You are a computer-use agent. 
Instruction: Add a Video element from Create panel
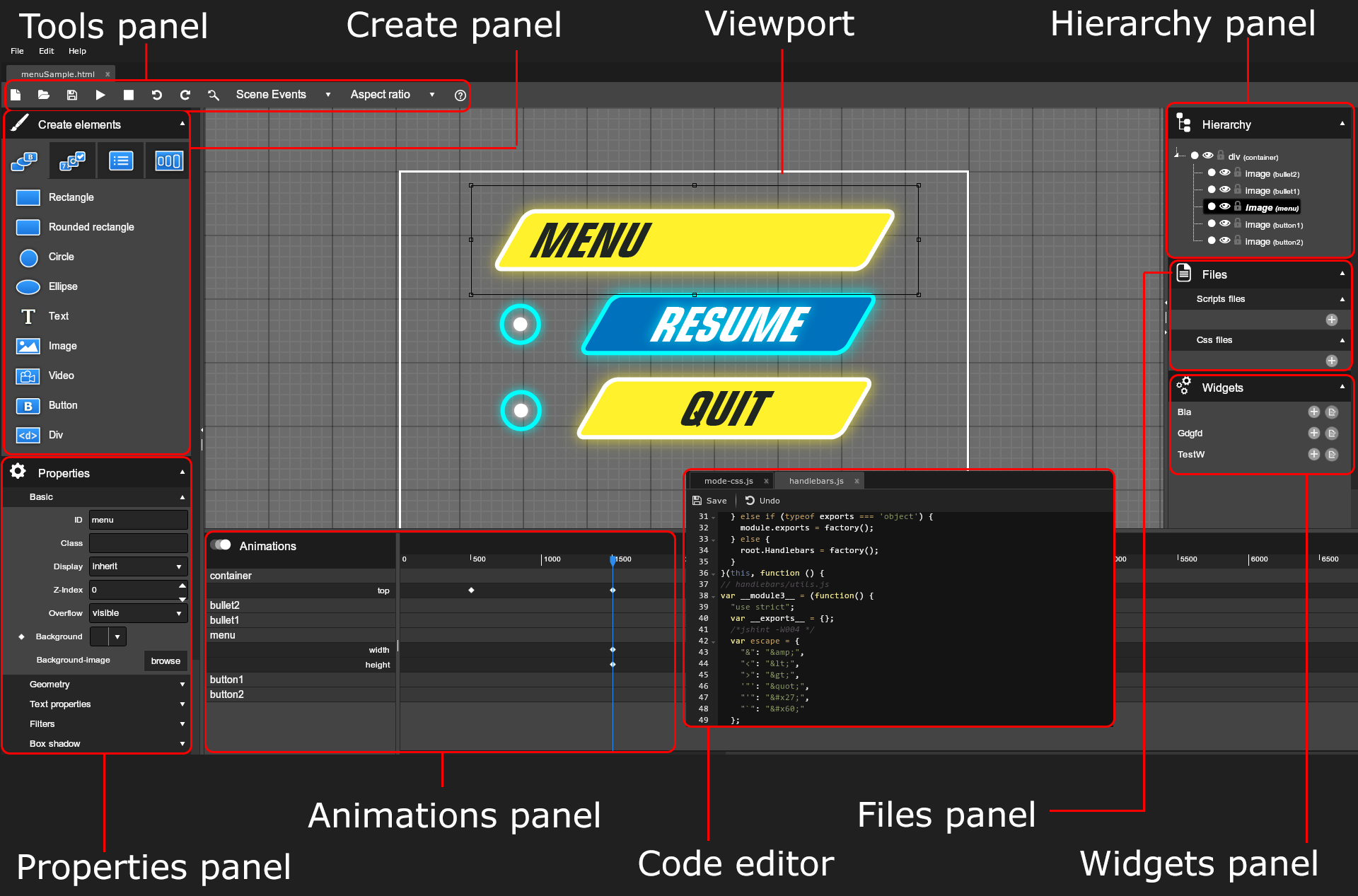pos(61,376)
